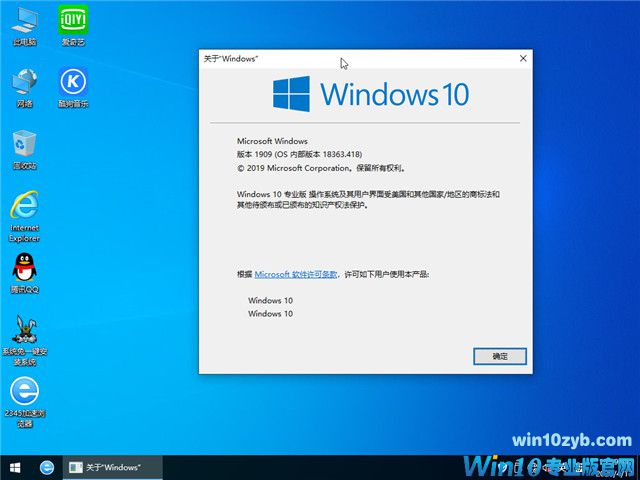This screenshot has height=480, width=640.
Task: Click the 回收站 Recycle Bin icon
Action: click(x=25, y=146)
